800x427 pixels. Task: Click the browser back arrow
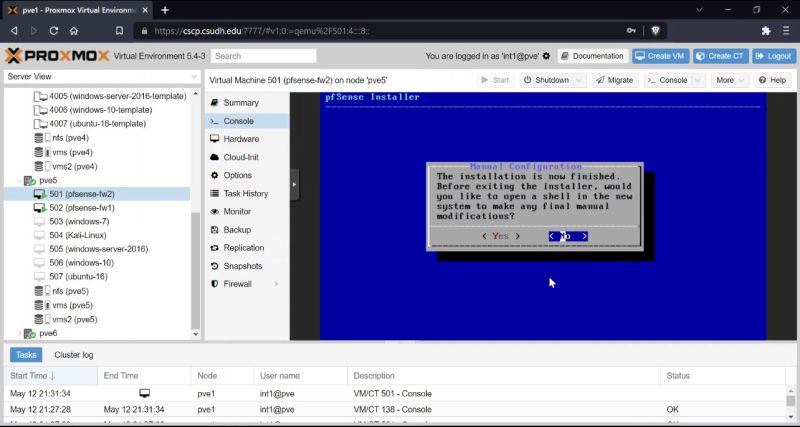[x=14, y=31]
